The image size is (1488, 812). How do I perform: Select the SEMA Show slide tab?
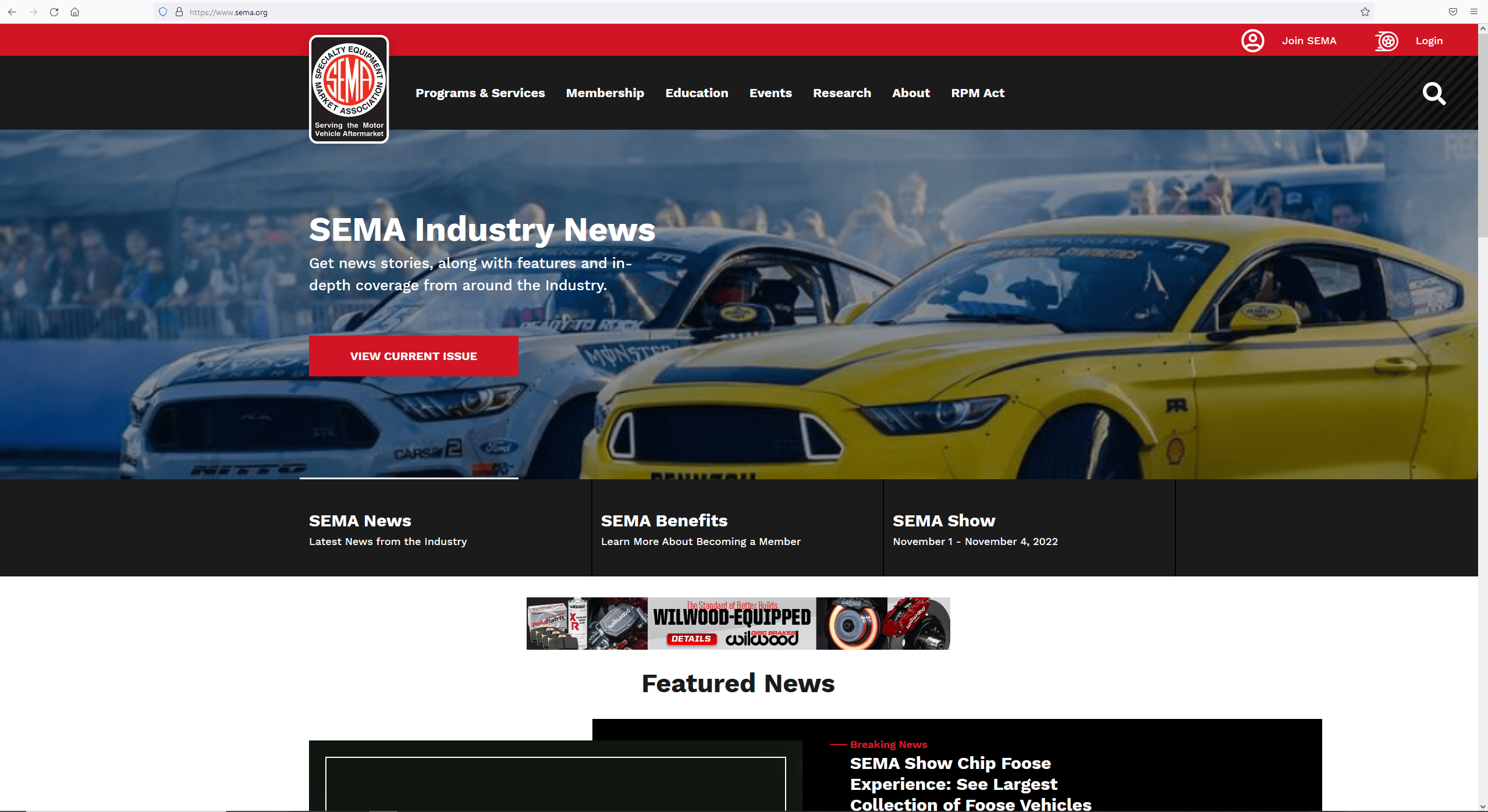[x=1029, y=528]
